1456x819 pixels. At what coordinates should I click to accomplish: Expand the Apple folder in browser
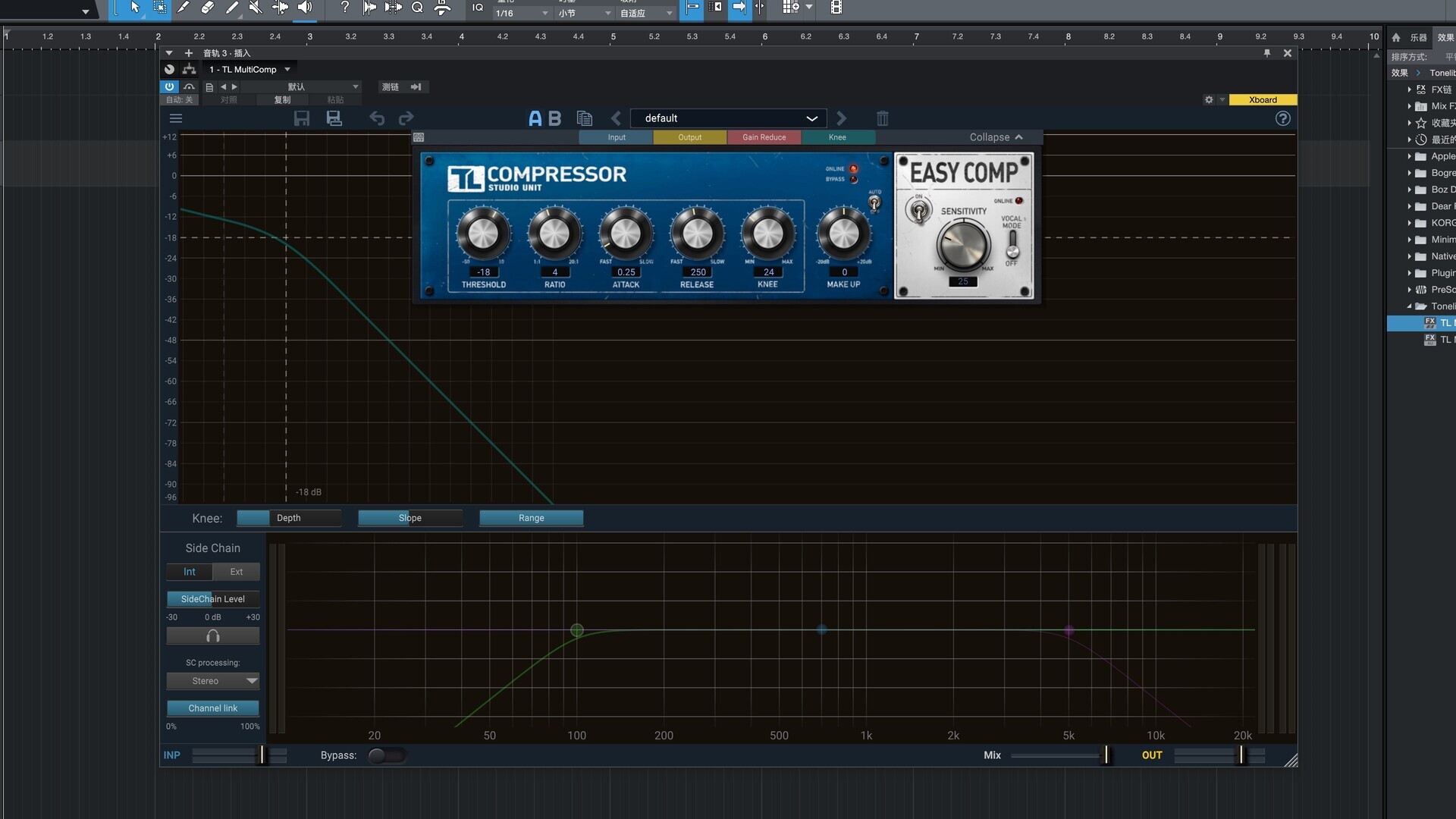coord(1410,156)
